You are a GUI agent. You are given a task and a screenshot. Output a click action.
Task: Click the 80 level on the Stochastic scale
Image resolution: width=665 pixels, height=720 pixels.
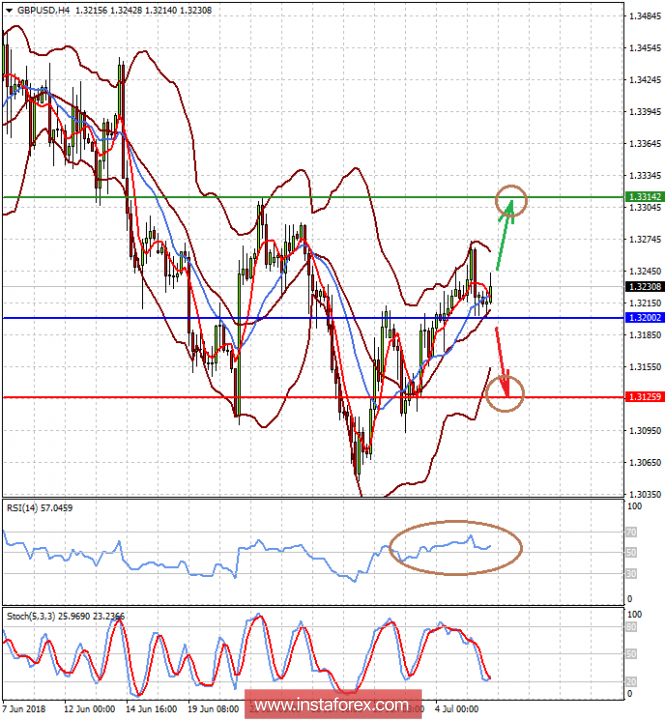click(x=631, y=628)
